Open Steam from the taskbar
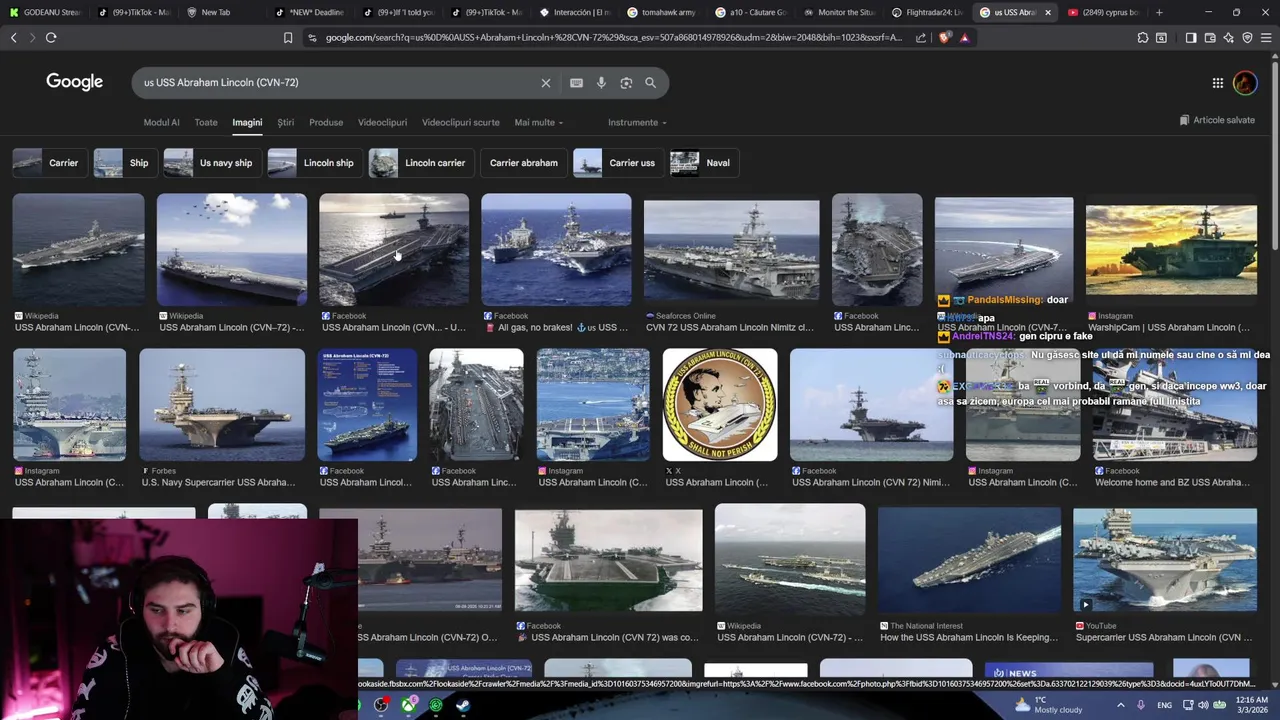 click(463, 705)
